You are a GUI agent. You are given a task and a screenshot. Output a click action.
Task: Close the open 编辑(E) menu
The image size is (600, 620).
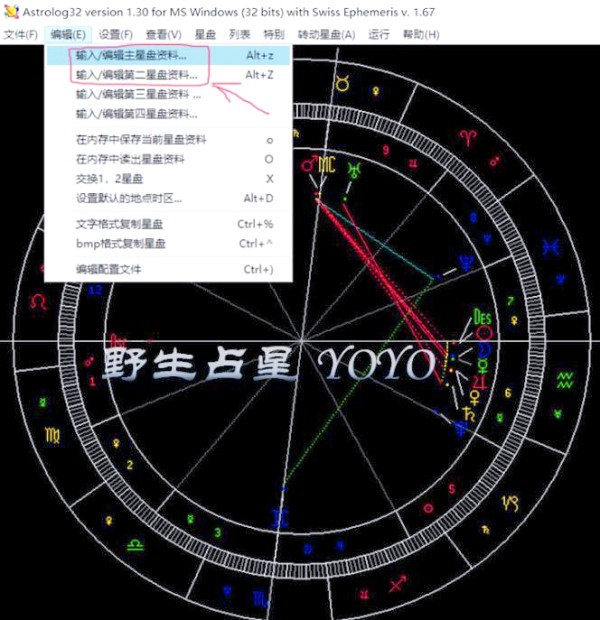coord(68,35)
